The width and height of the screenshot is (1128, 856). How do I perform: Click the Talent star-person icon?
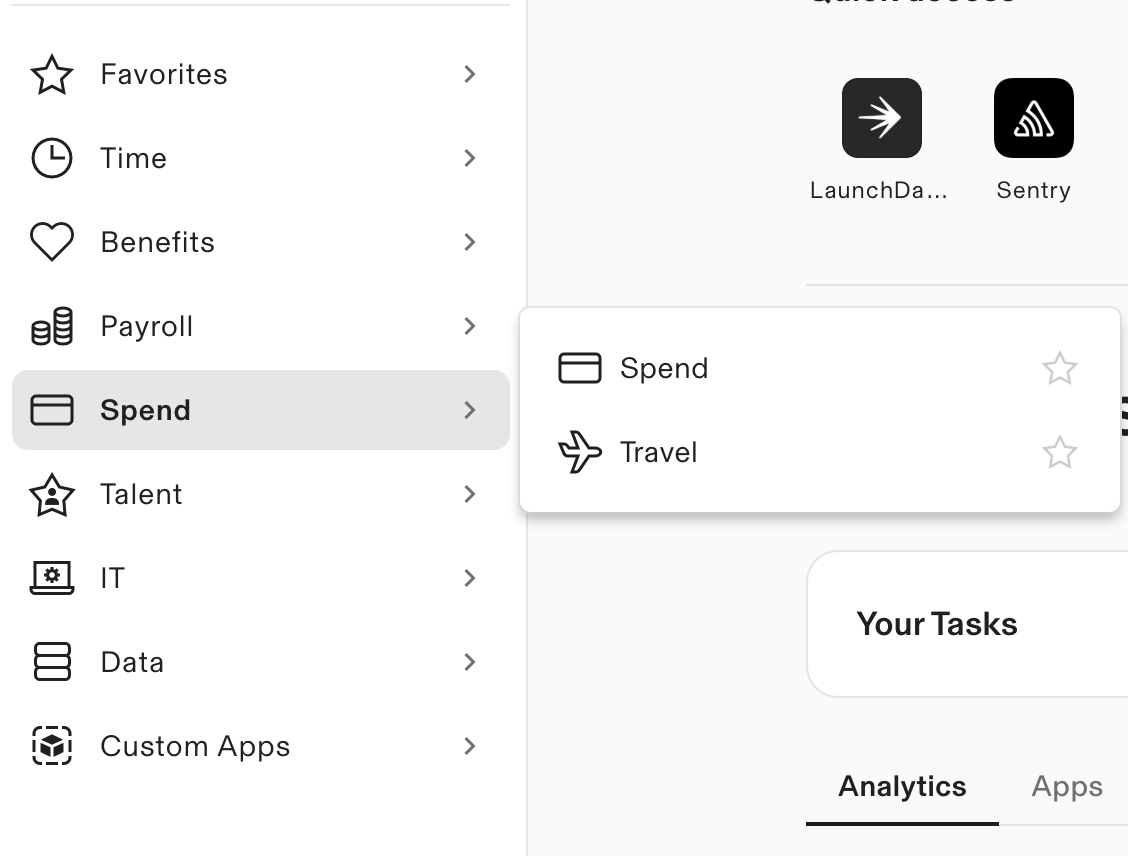click(52, 495)
